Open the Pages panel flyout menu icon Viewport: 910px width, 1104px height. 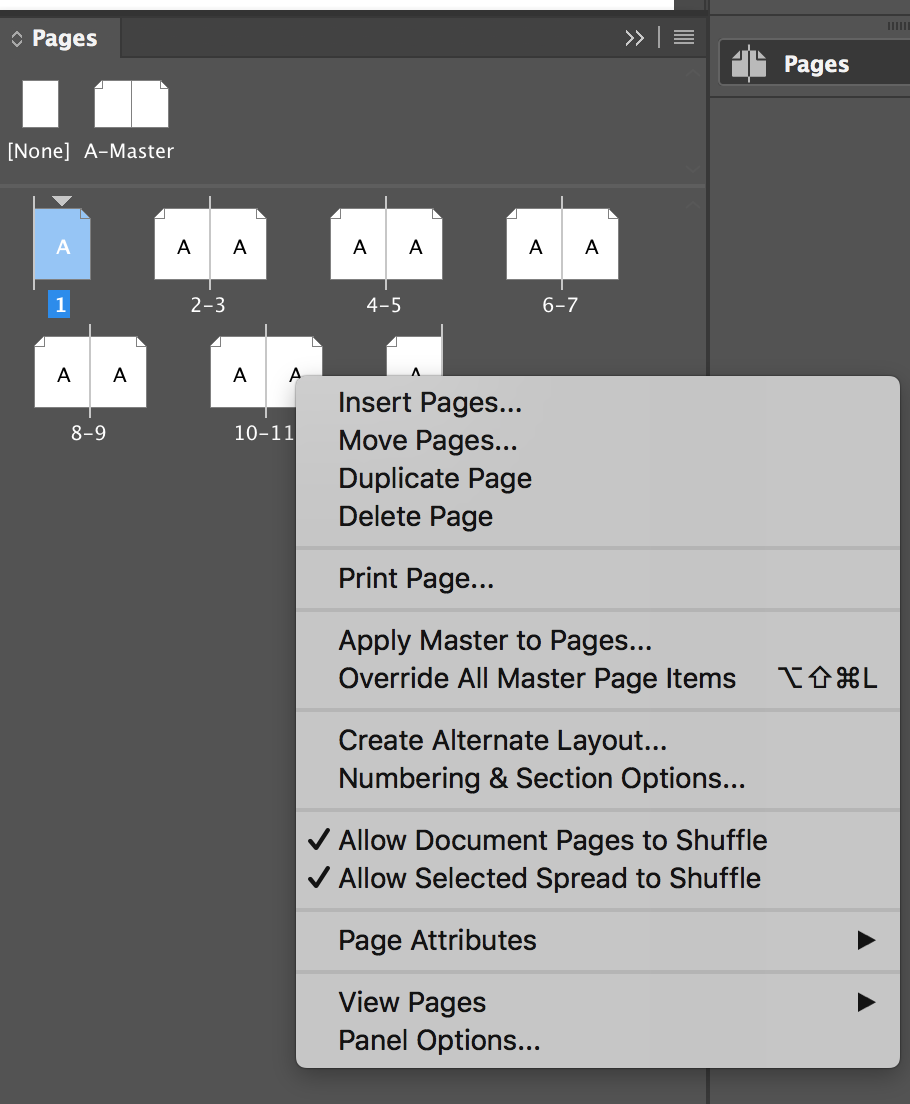tap(684, 38)
